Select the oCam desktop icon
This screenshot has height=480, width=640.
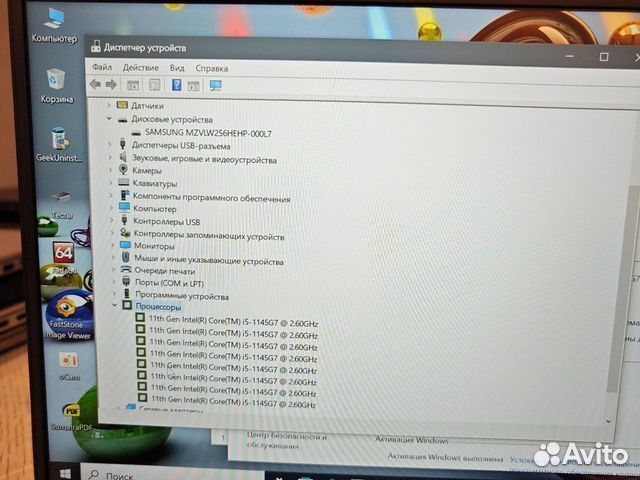(69, 366)
